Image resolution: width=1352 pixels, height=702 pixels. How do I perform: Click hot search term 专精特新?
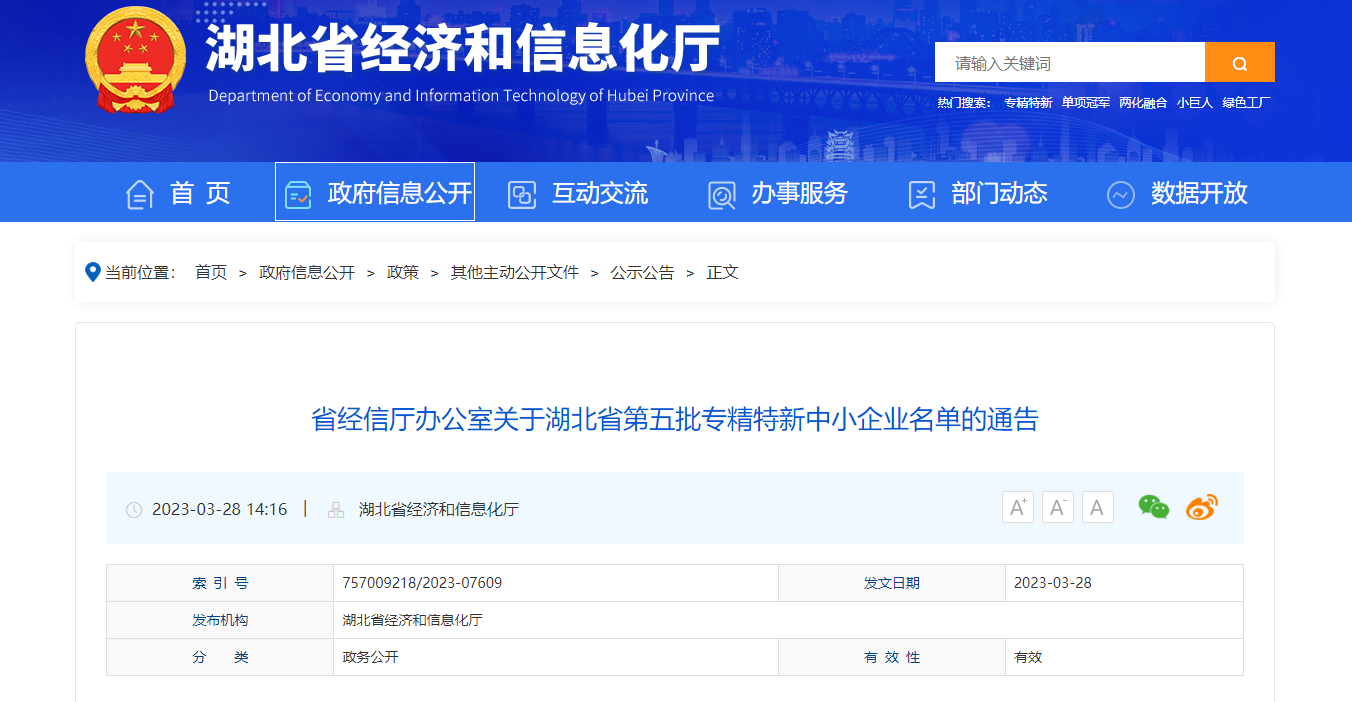(x=1028, y=102)
